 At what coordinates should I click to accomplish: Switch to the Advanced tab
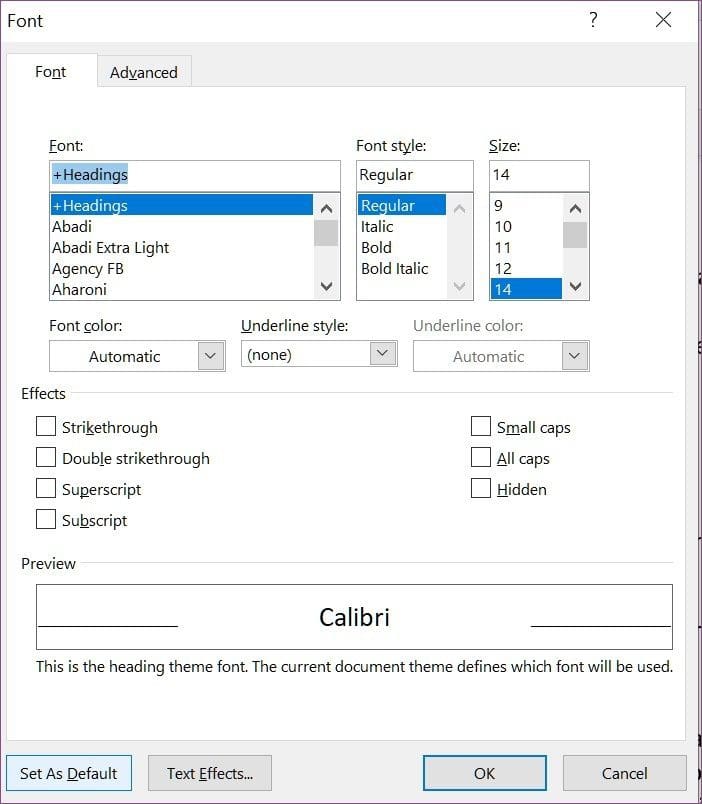point(144,72)
